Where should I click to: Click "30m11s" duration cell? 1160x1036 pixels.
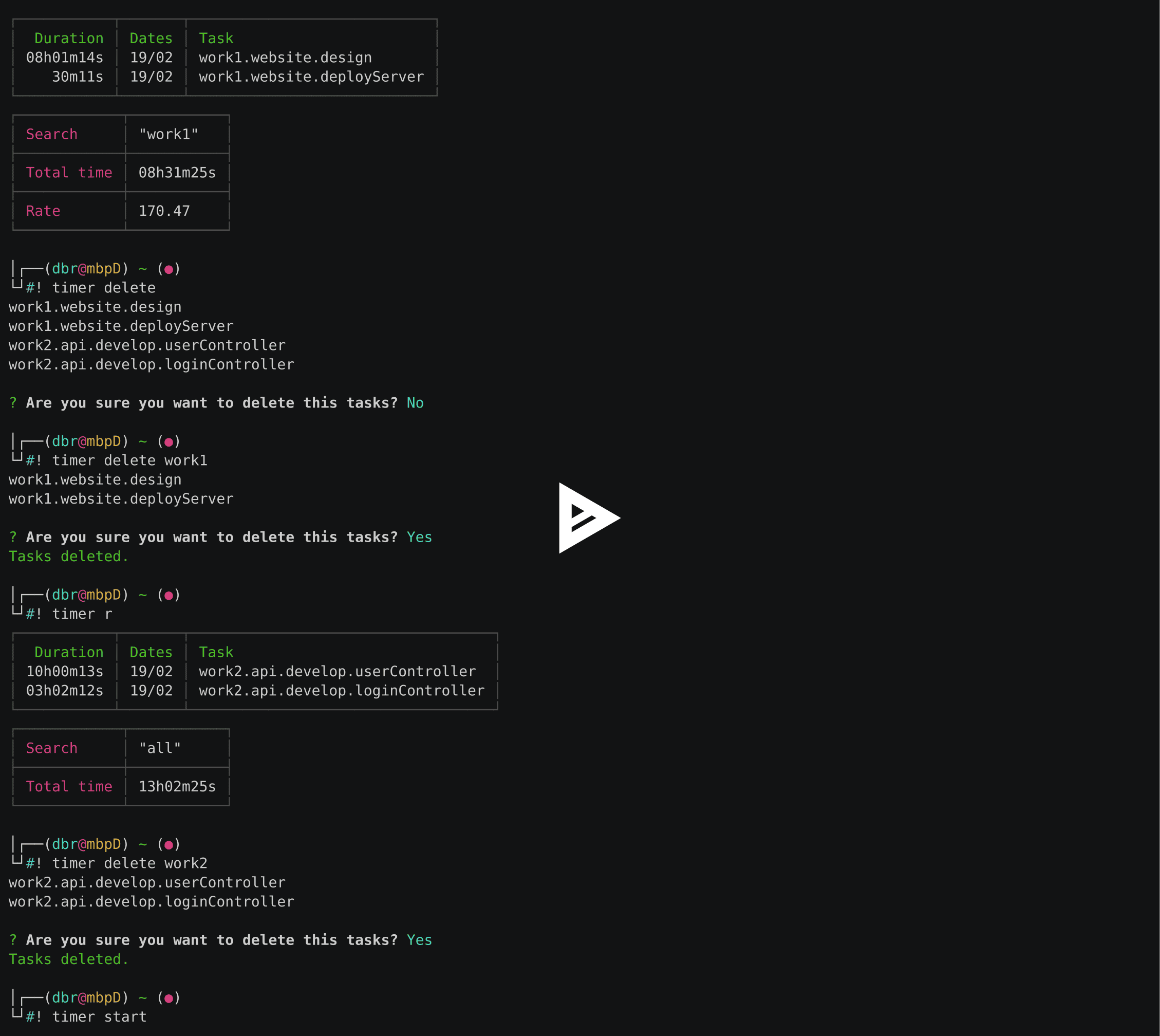coord(78,77)
